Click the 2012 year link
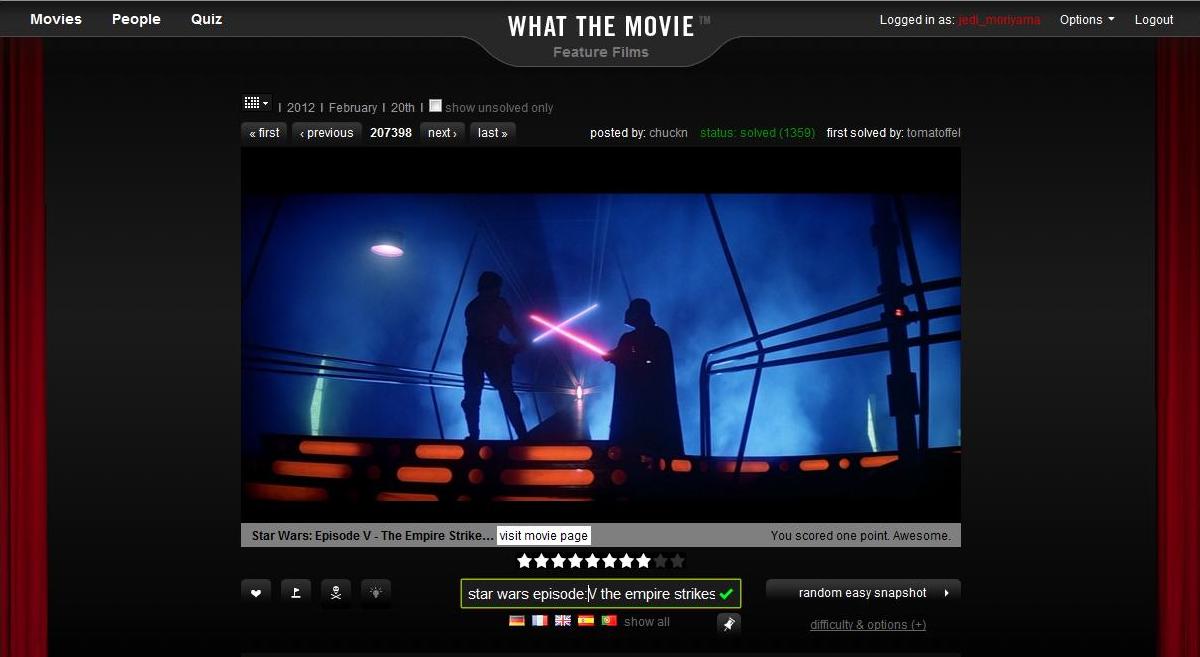Image resolution: width=1200 pixels, height=657 pixels. [x=301, y=108]
